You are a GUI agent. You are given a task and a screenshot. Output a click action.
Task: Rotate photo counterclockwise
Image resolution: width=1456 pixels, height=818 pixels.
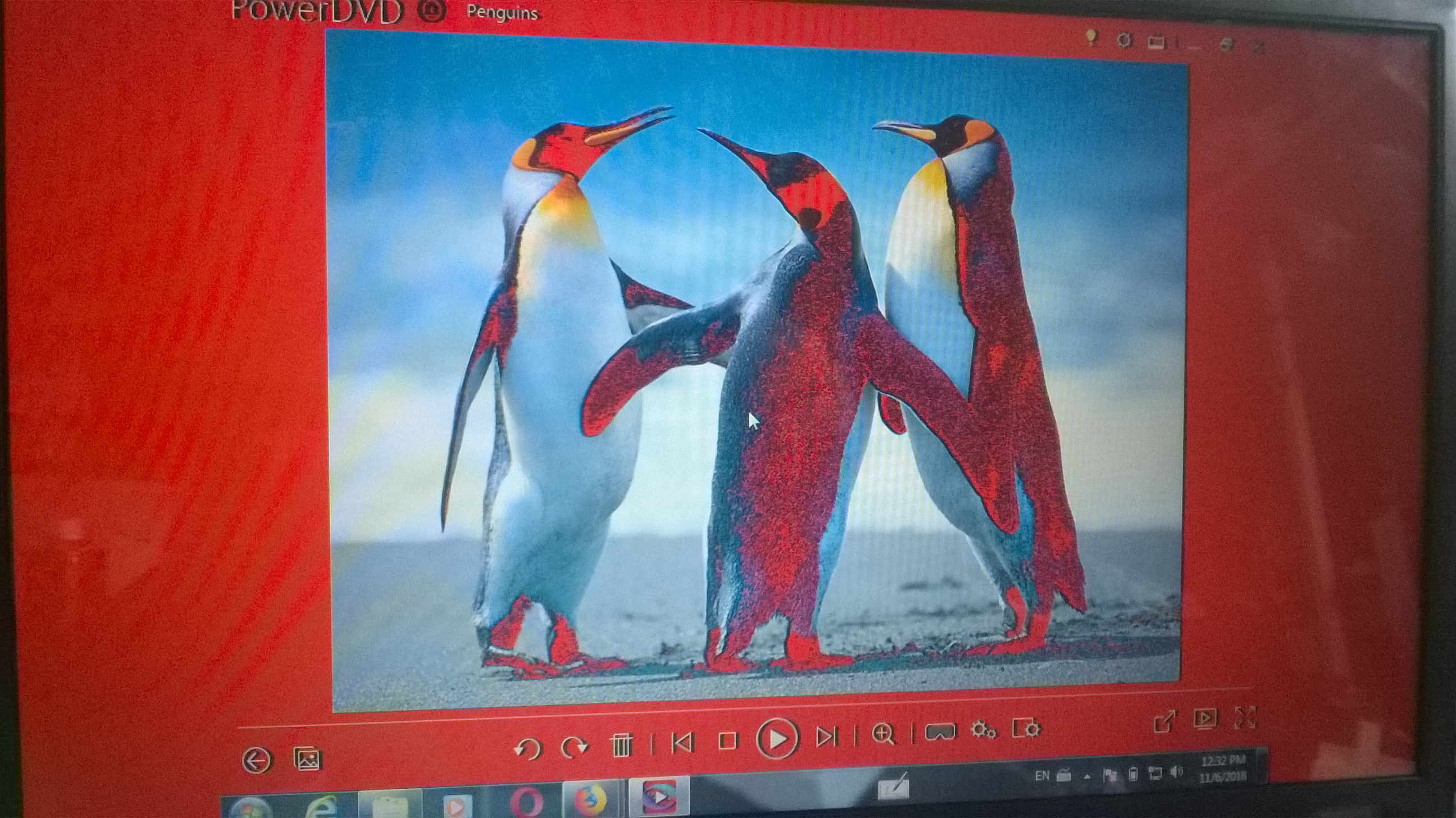click(528, 749)
